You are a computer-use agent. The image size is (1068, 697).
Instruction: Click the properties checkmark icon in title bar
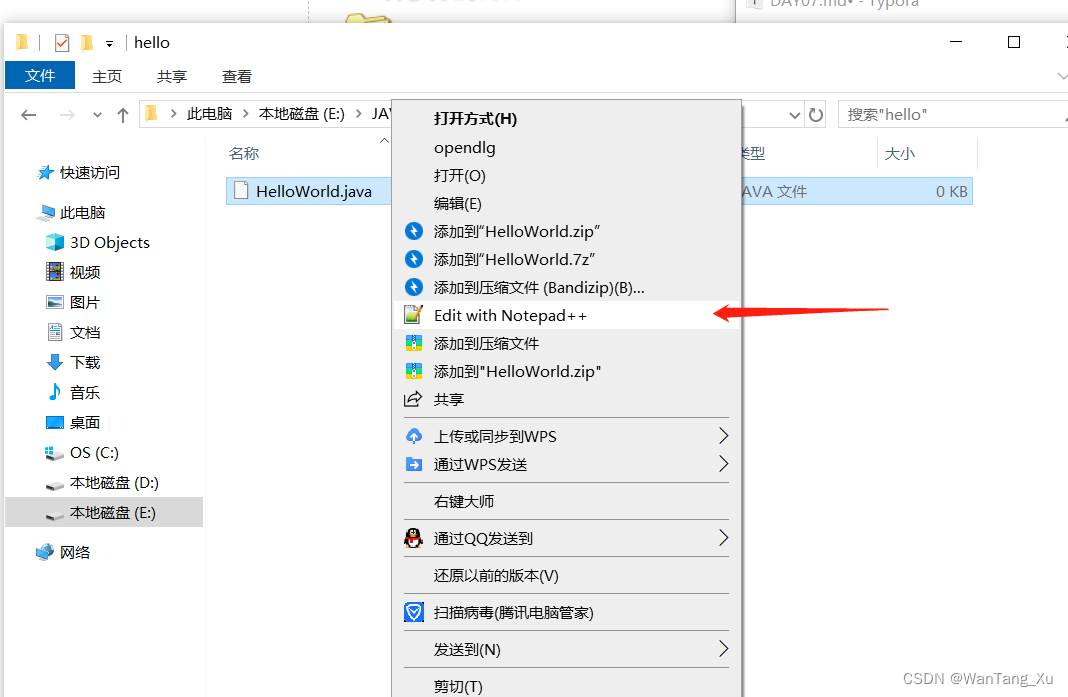pyautogui.click(x=61, y=43)
